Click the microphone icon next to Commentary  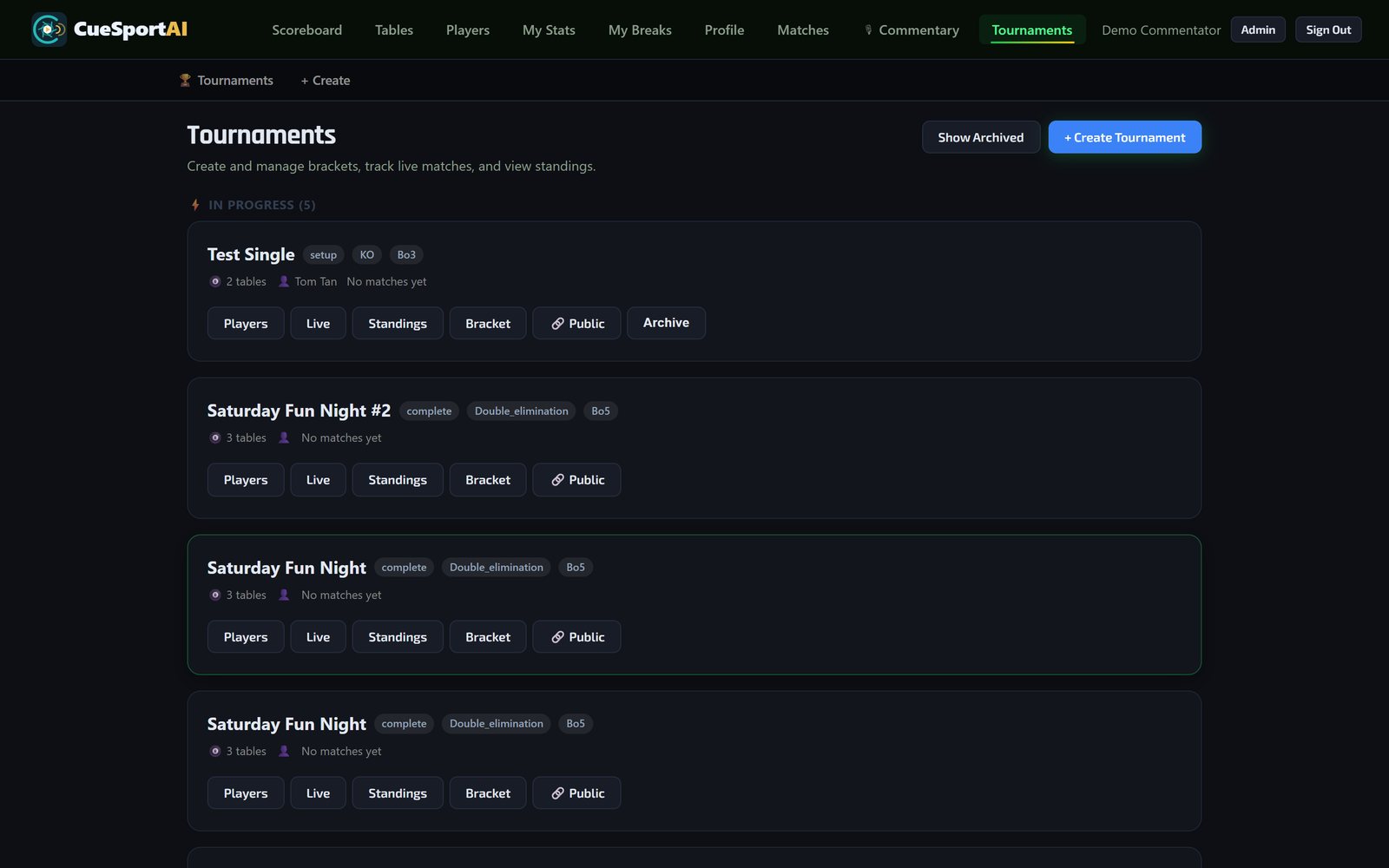click(868, 30)
